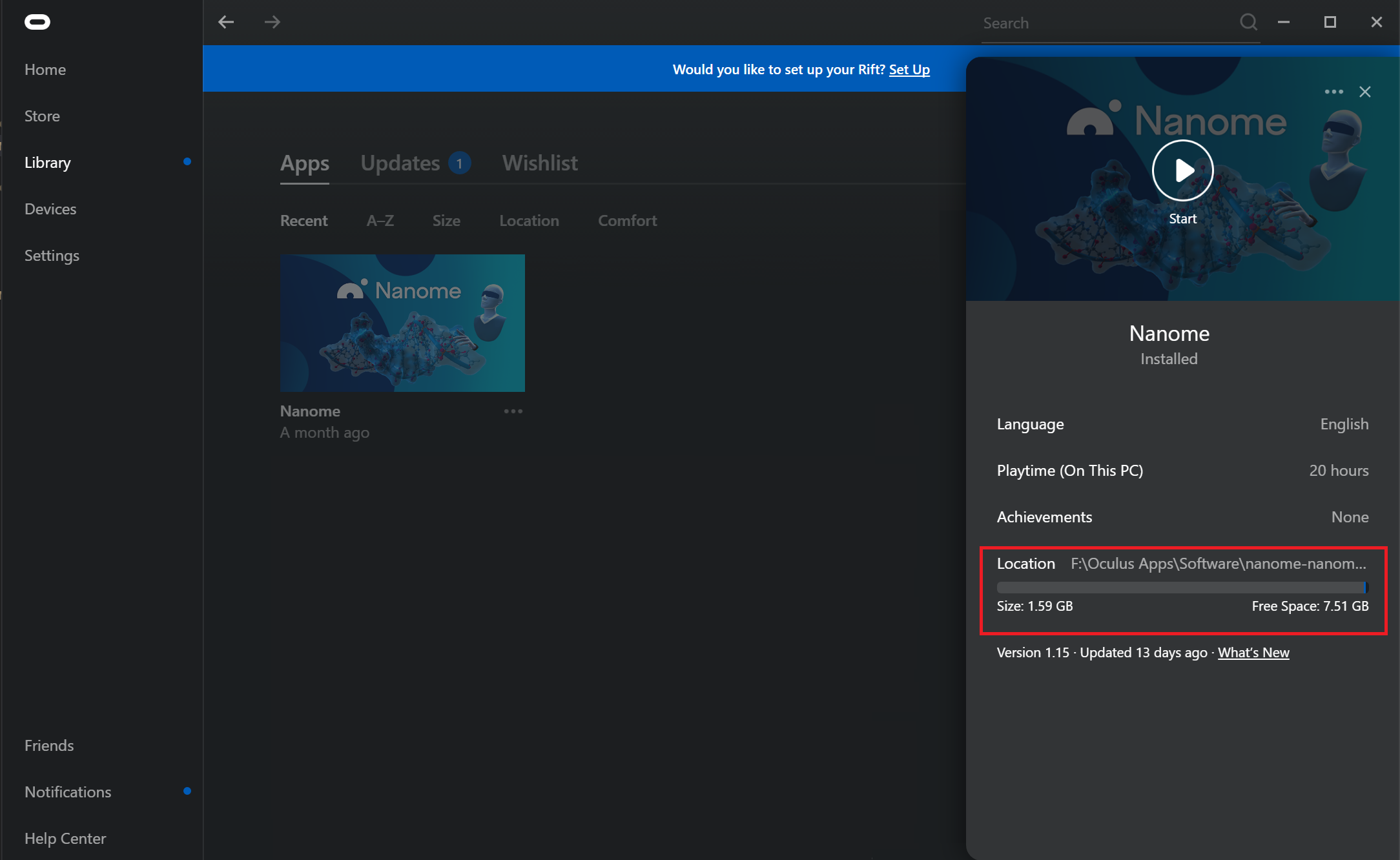Image resolution: width=1400 pixels, height=860 pixels.
Task: Select the Nanome app thumbnail
Action: point(402,323)
